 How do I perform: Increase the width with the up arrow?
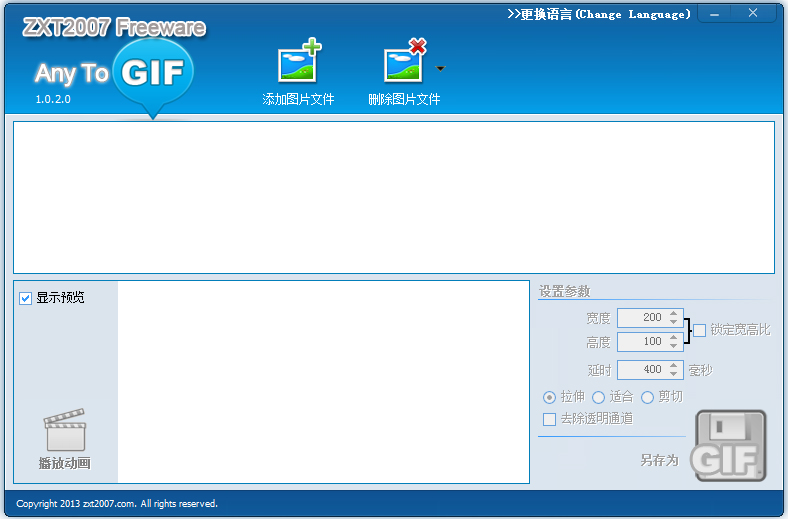[x=674, y=314]
